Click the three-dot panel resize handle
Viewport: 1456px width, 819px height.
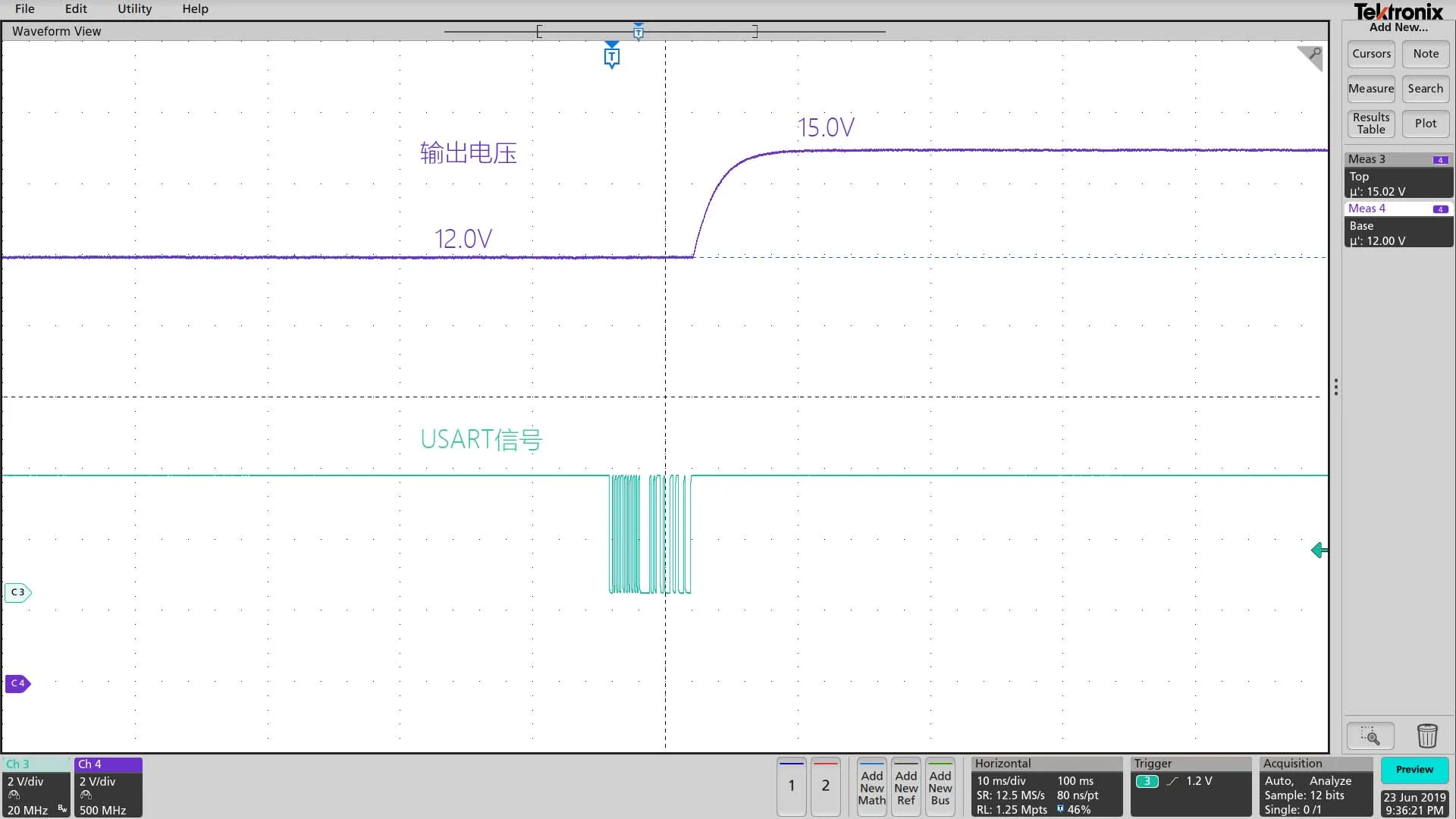[x=1335, y=388]
